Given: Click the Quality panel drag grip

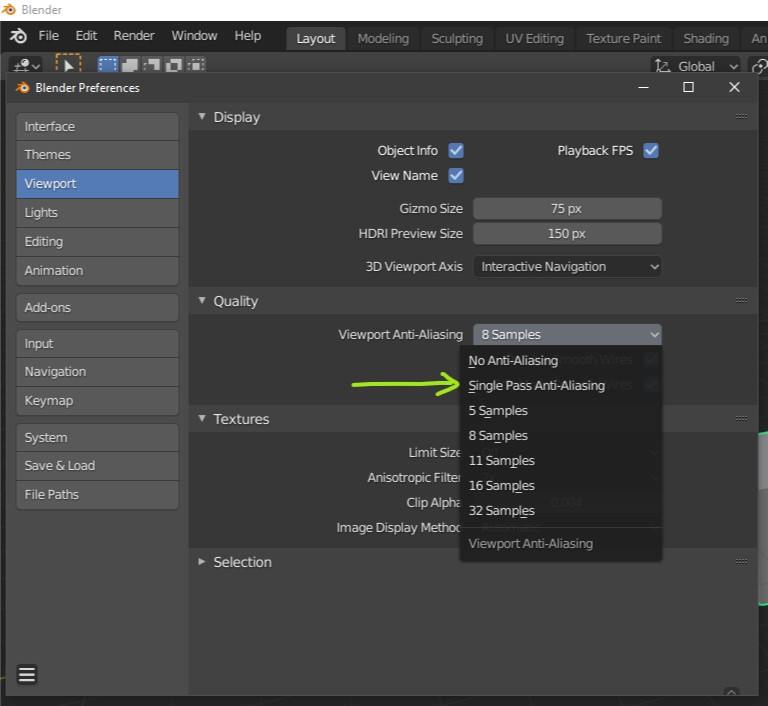Looking at the screenshot, I should click(x=742, y=300).
